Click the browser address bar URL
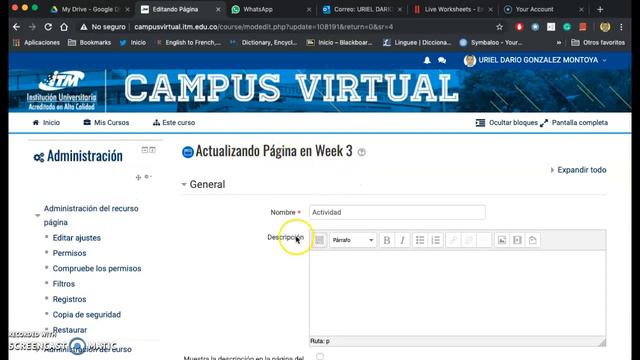 pyautogui.click(x=263, y=27)
